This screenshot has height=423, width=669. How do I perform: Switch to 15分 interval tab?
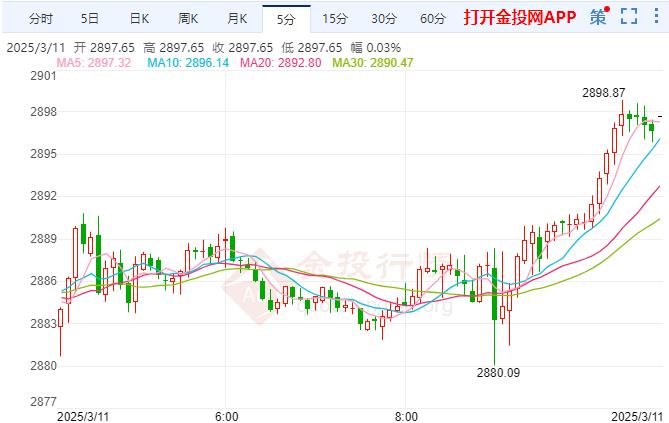335,19
